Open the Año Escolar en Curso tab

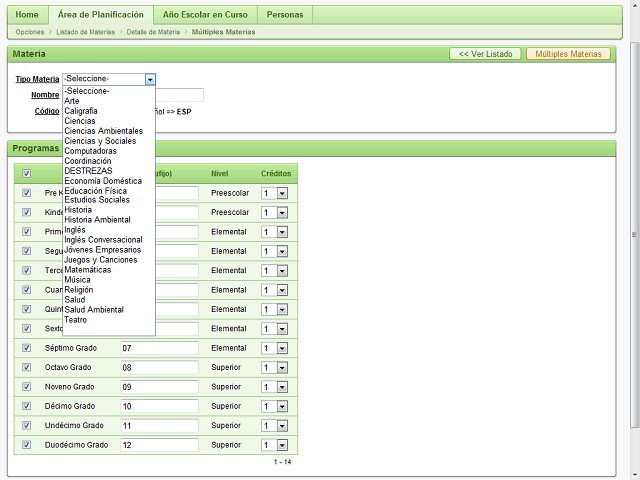coord(206,15)
